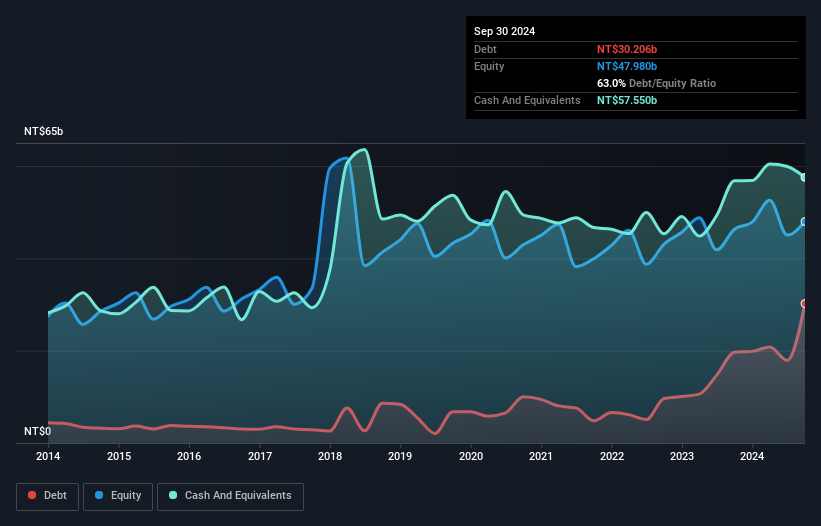Click the 2016 x-axis label

(x=189, y=456)
